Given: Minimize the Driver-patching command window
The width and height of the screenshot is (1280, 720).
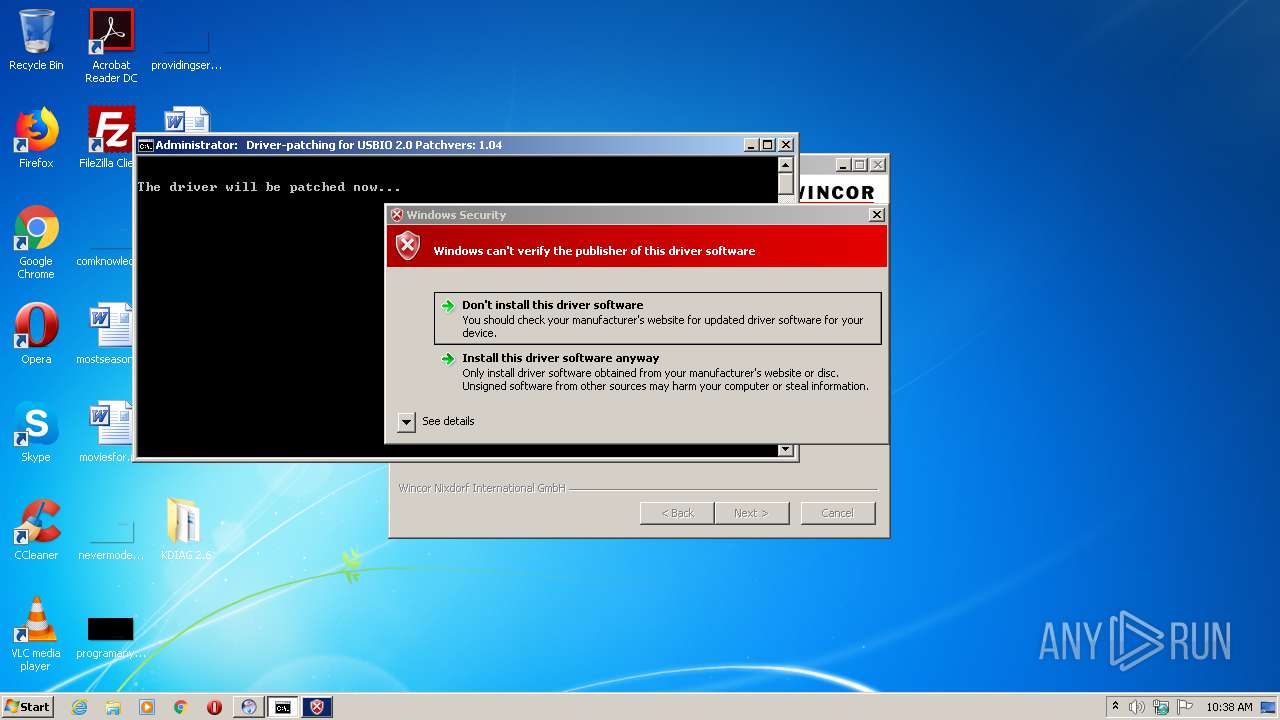Looking at the screenshot, I should [x=751, y=145].
